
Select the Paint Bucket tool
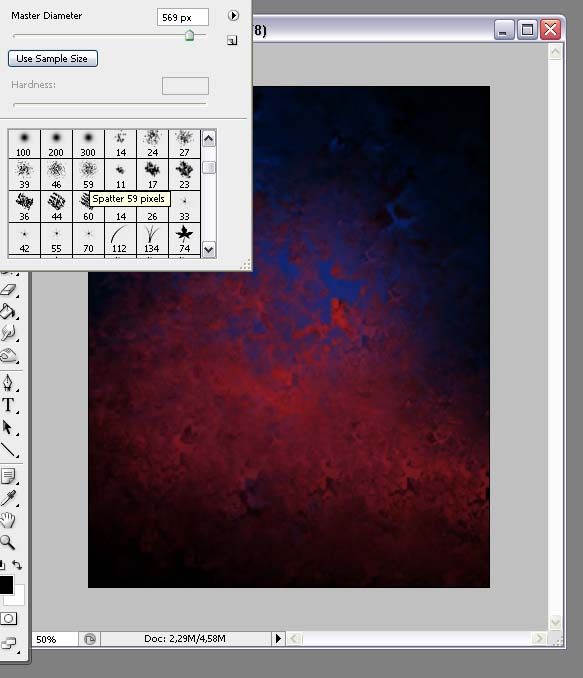pos(8,311)
